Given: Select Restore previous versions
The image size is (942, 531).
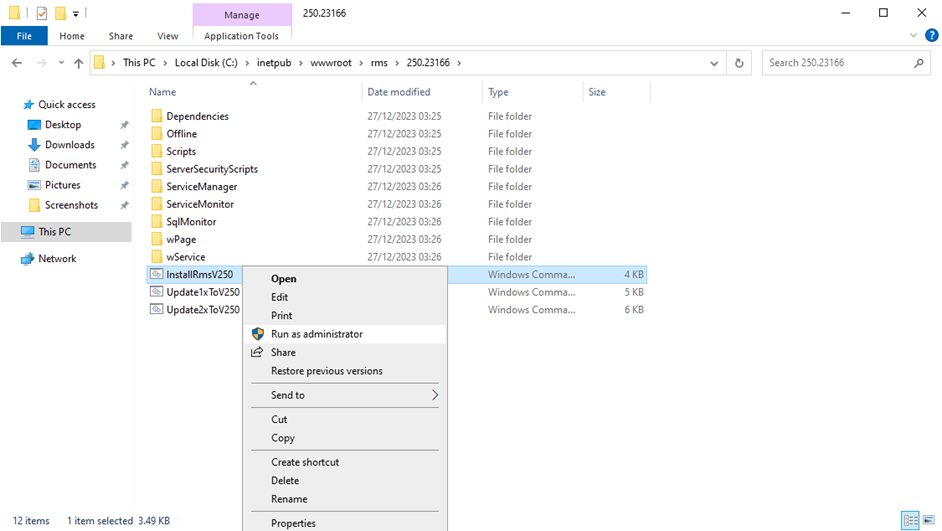Looking at the screenshot, I should (x=345, y=371).
